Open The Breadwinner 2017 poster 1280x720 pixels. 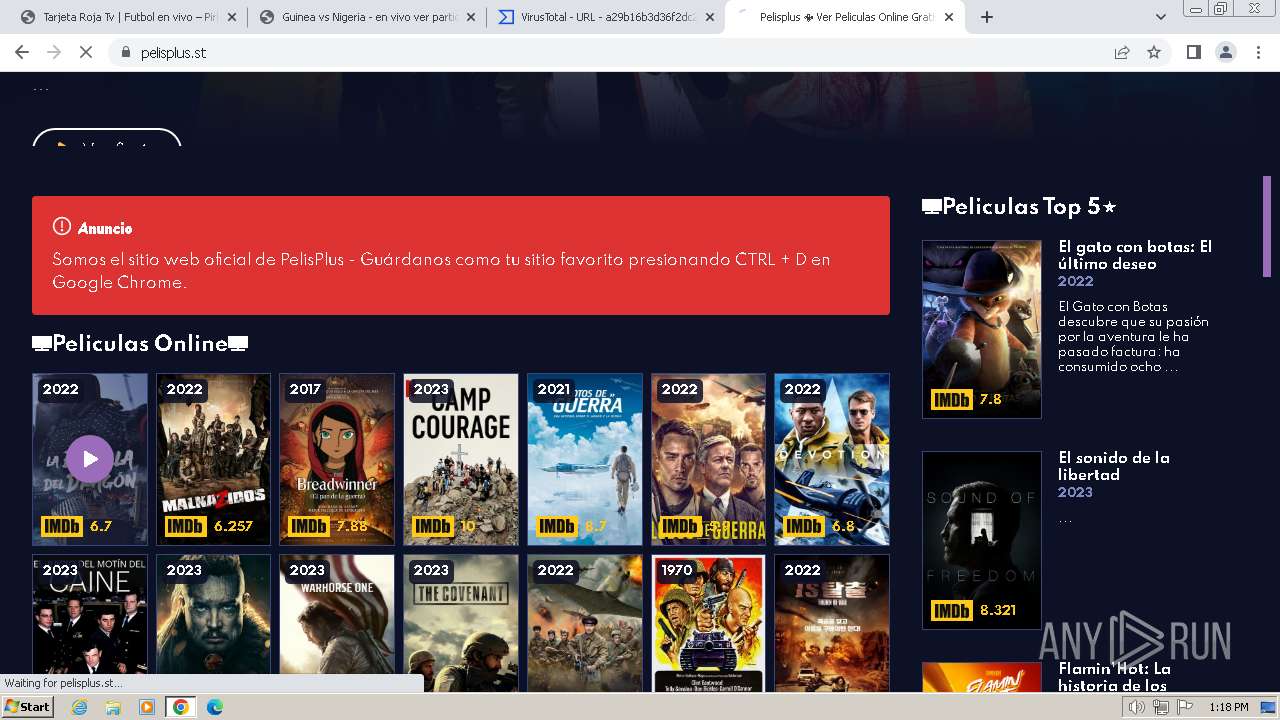[x=337, y=459]
